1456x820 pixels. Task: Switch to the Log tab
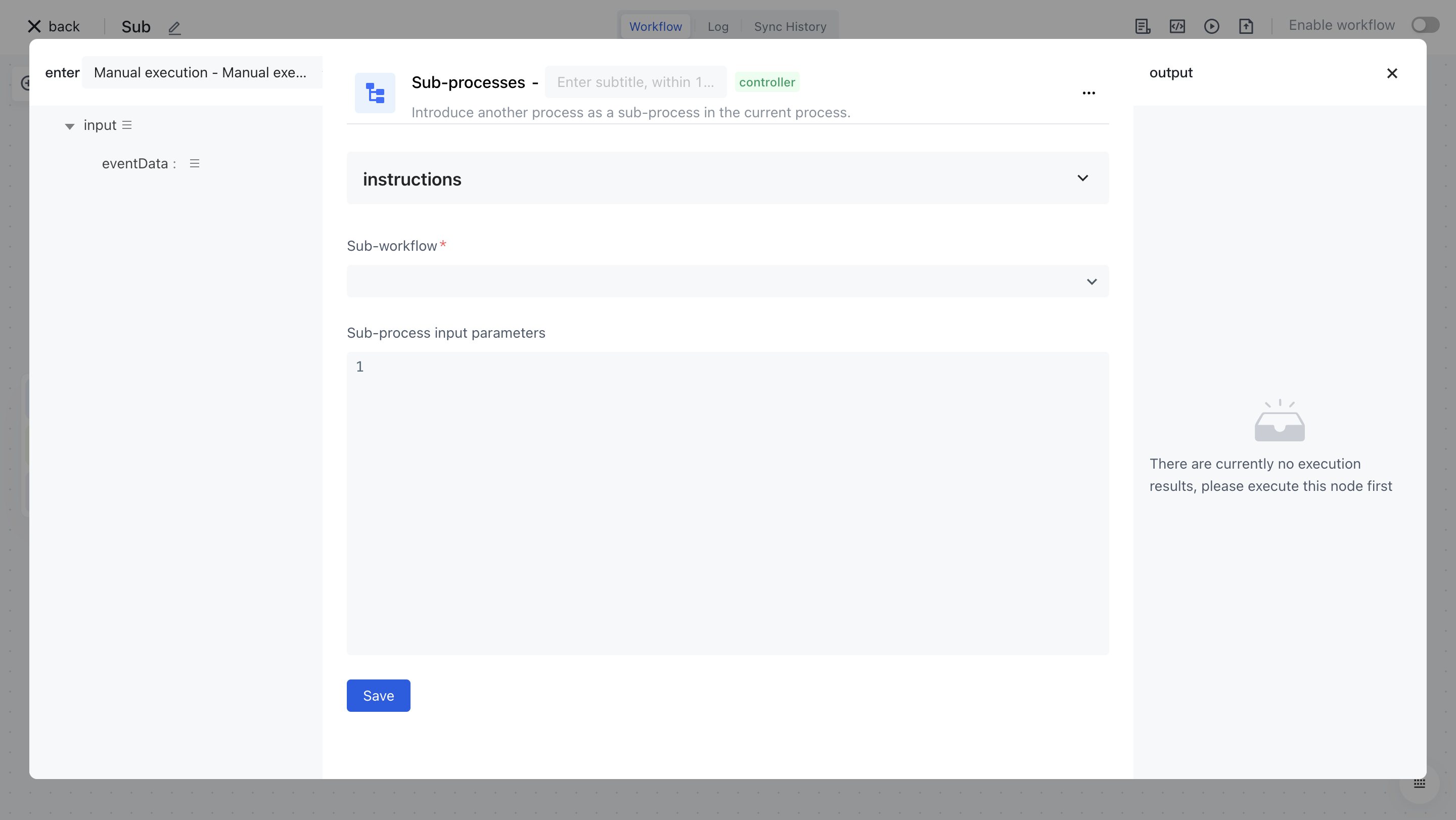tap(718, 27)
